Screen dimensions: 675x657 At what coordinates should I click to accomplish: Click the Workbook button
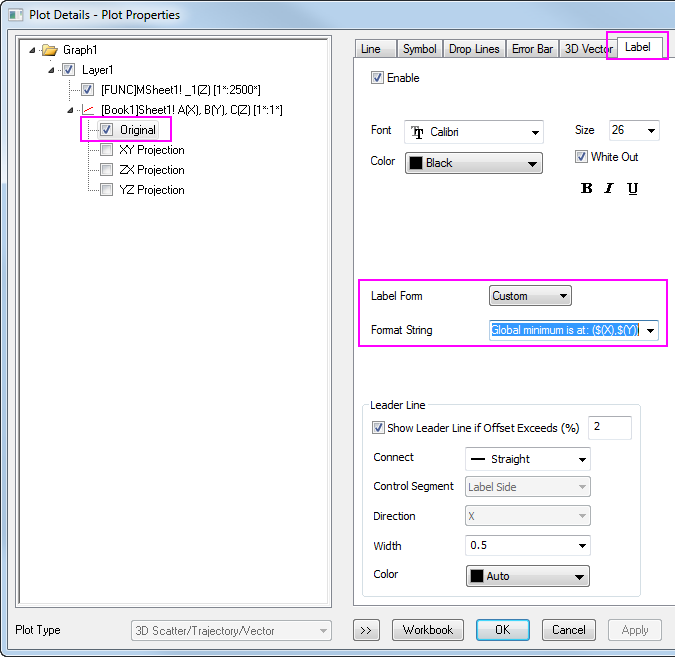(428, 630)
